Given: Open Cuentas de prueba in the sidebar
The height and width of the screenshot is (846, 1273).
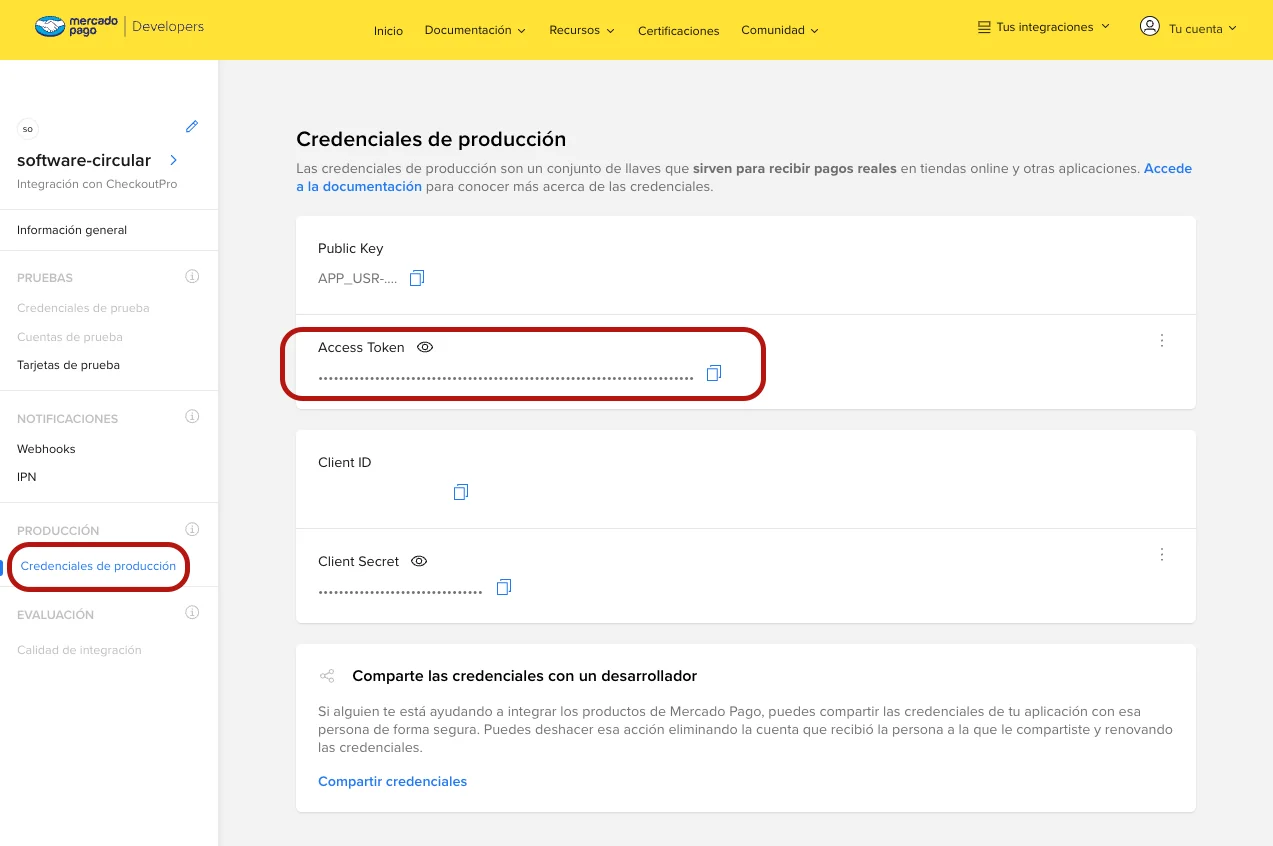Looking at the screenshot, I should click(x=70, y=337).
